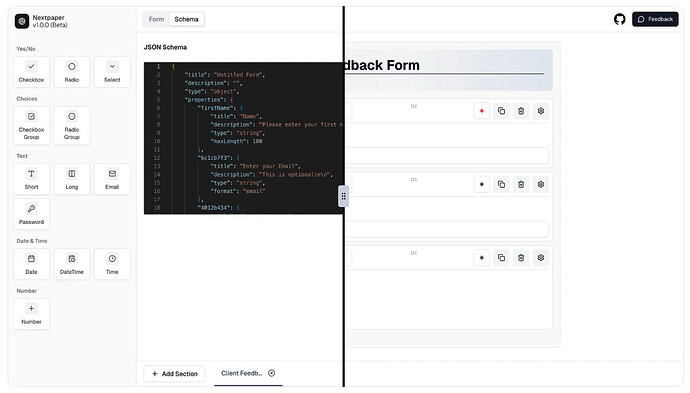The width and height of the screenshot is (690, 393).
Task: Add a Long text field element
Action: [x=72, y=179]
